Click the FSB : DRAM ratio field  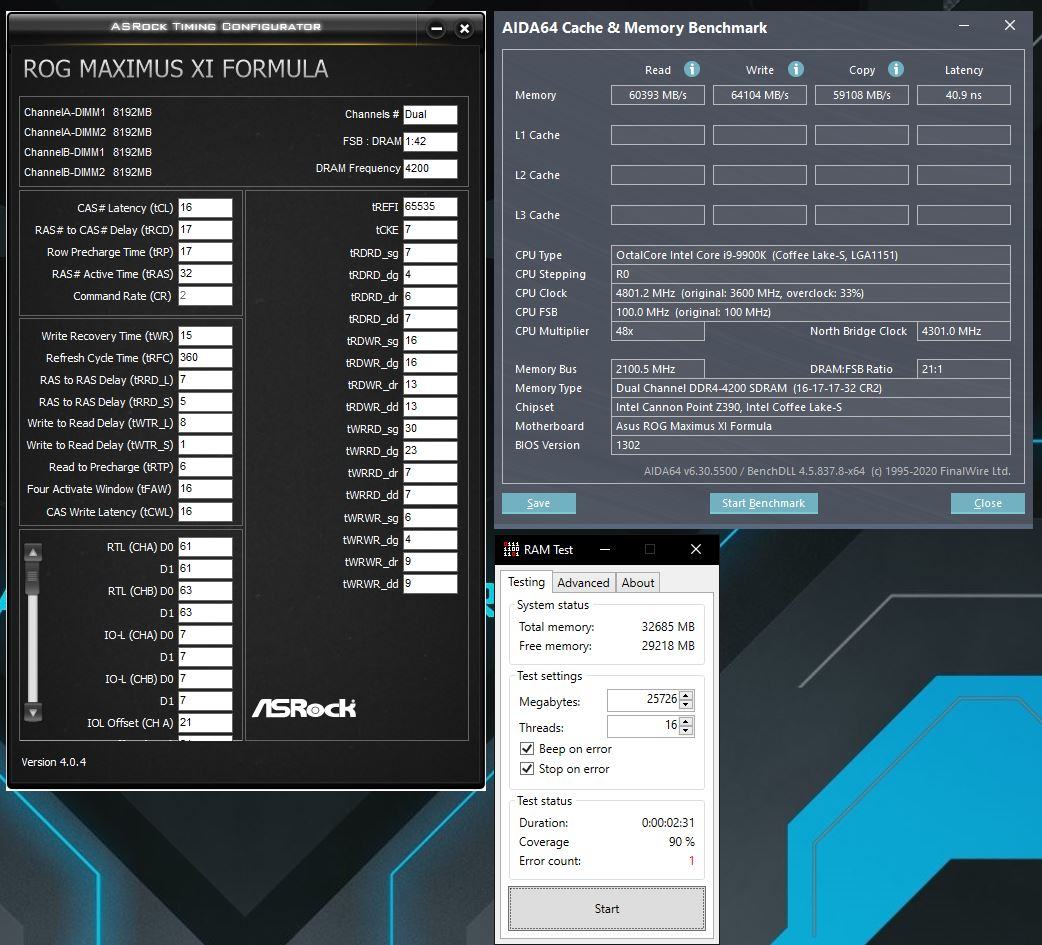click(430, 142)
